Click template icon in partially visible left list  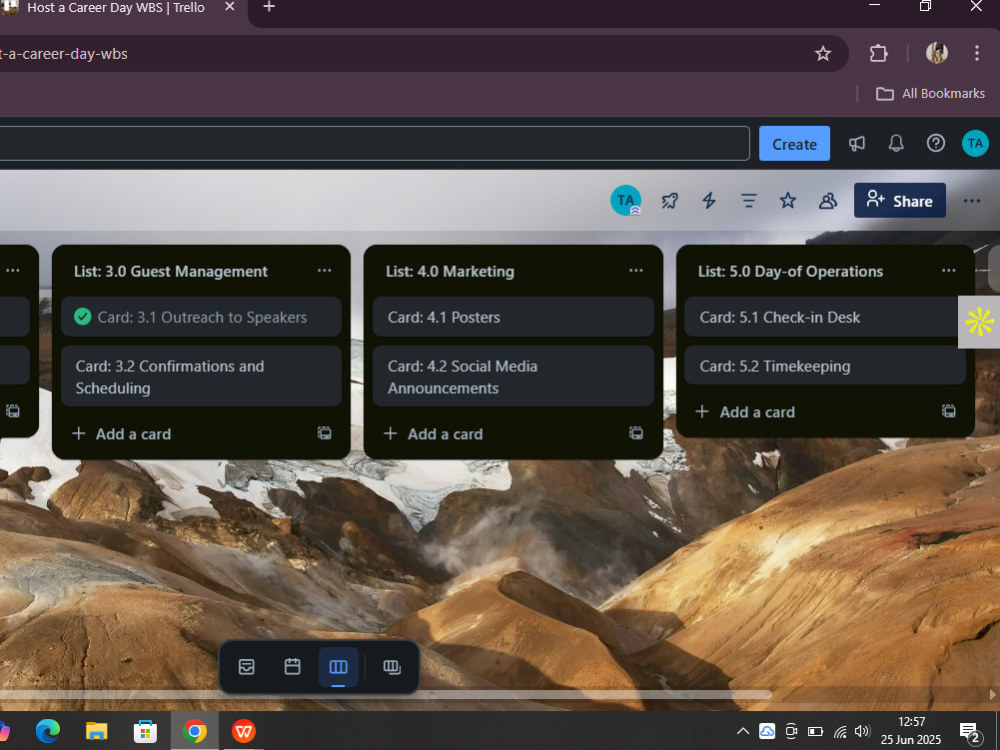13,411
